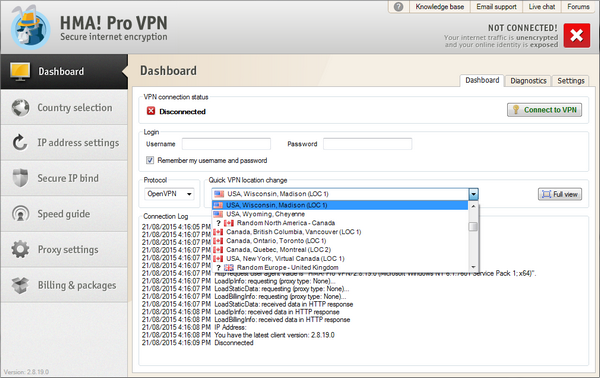Open Speed guide in the sidebar

tap(64, 214)
